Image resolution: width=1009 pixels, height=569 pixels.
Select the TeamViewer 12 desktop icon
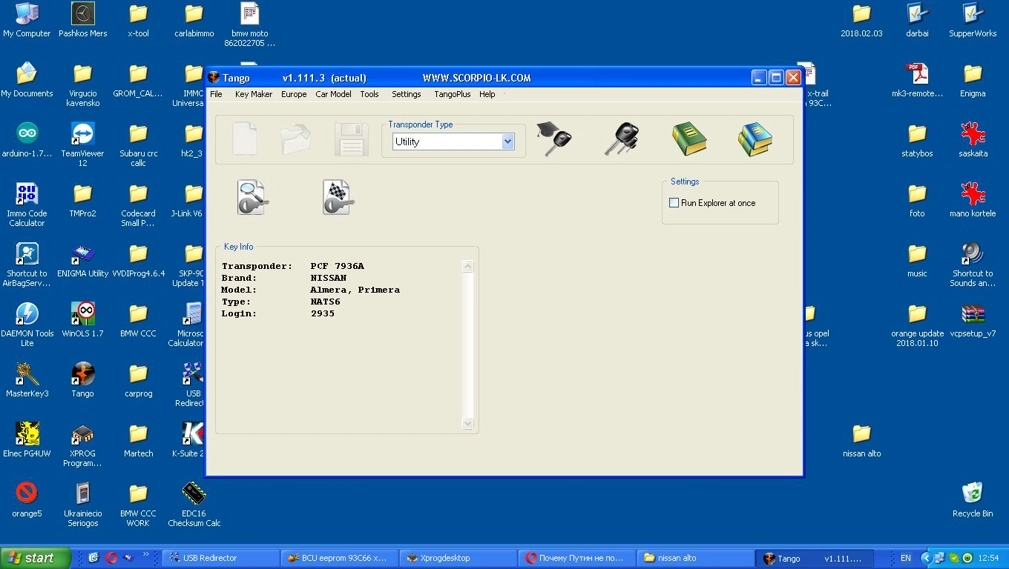point(82,144)
